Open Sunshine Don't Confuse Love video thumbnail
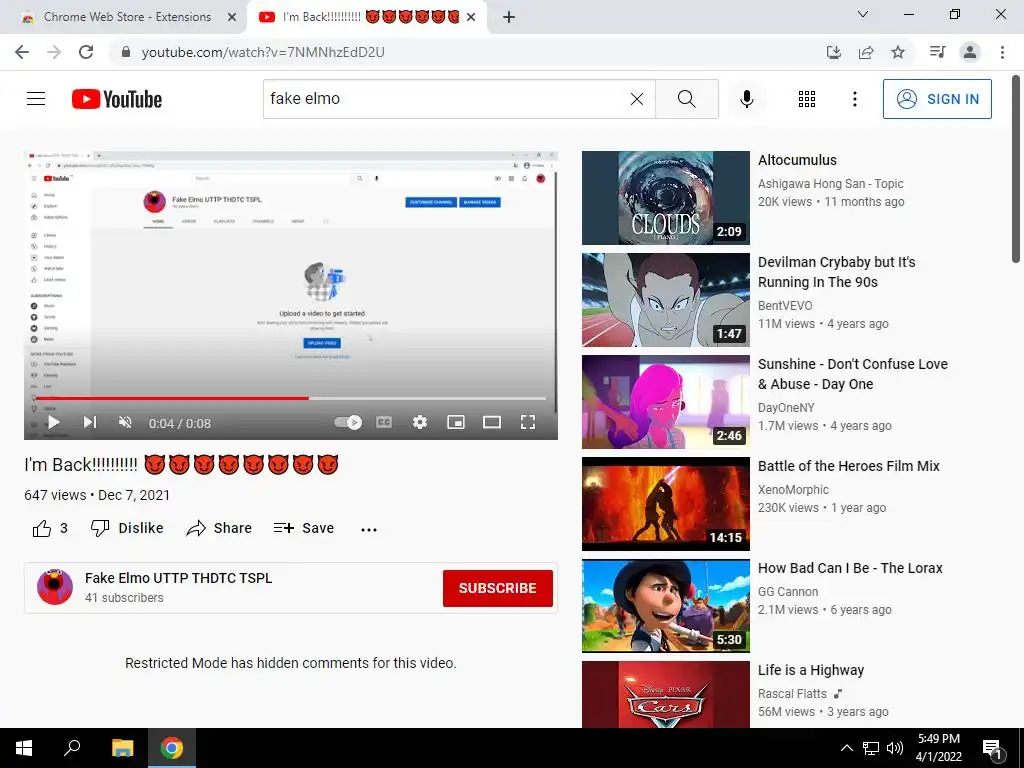The image size is (1024, 768). click(665, 402)
